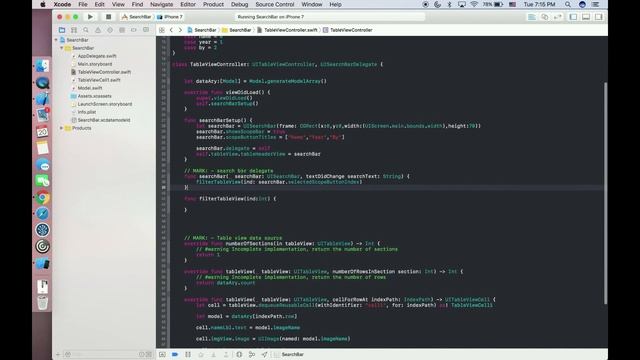Select Info.plist in navigator
640x360 pixels.
coord(87,112)
